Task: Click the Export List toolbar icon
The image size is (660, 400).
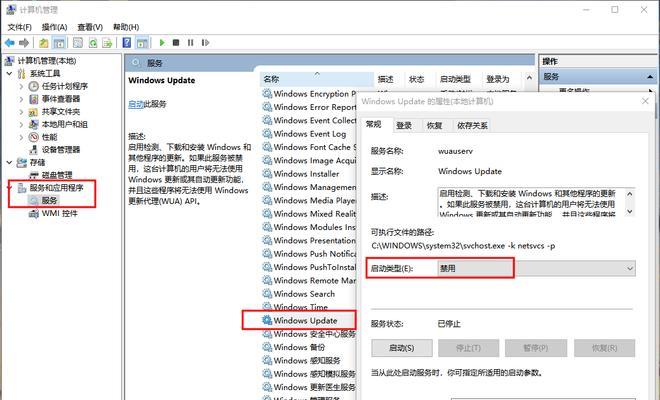Action: pyautogui.click(x=107, y=43)
